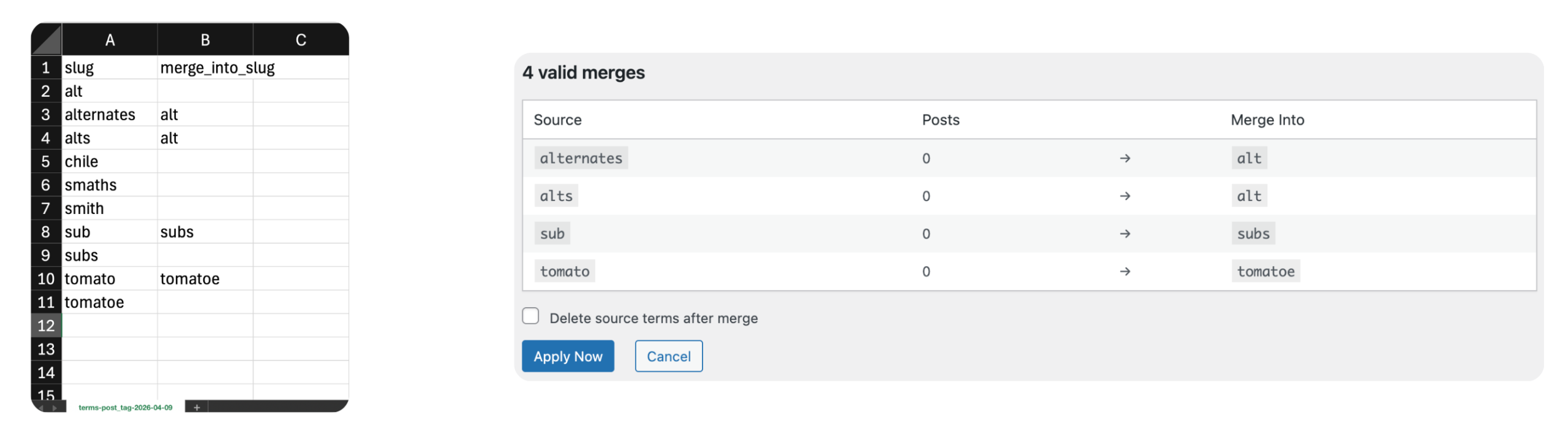
Task: Add a new sheet with plus icon
Action: [x=197, y=408]
